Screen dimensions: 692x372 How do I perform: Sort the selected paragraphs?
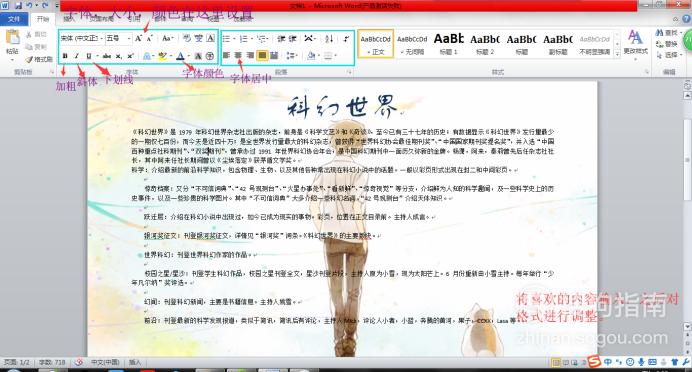[329, 39]
